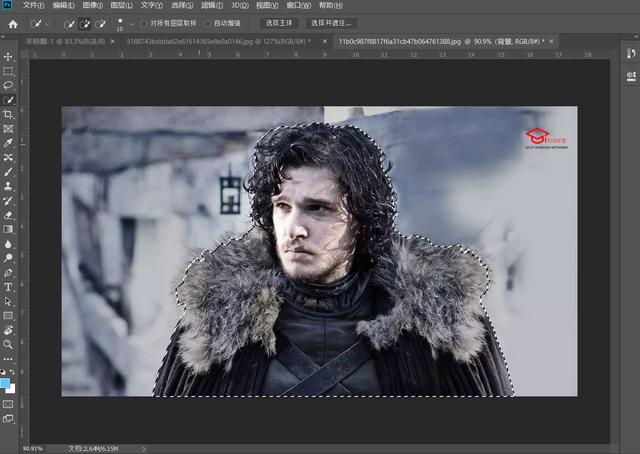Open the 图像 menu
Viewport: 640px width, 454px height.
pos(93,5)
